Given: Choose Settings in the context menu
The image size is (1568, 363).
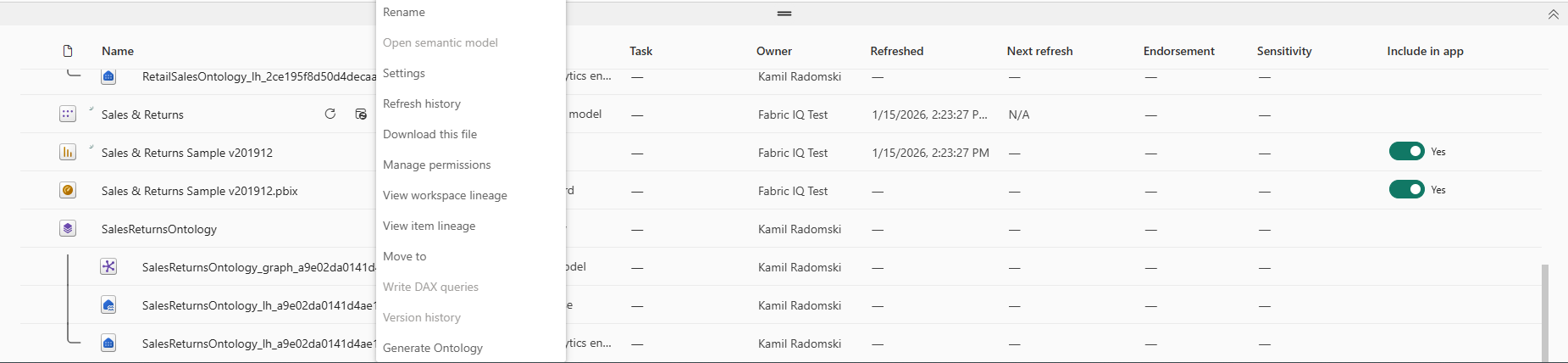Looking at the screenshot, I should click(404, 73).
